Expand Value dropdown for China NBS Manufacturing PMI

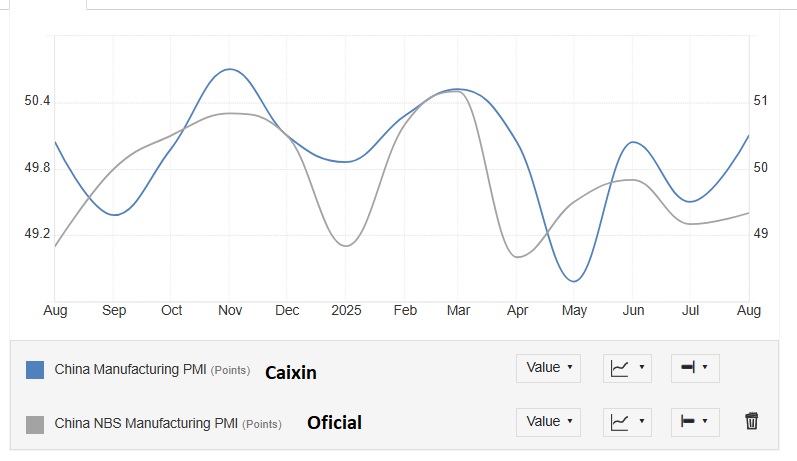point(549,422)
